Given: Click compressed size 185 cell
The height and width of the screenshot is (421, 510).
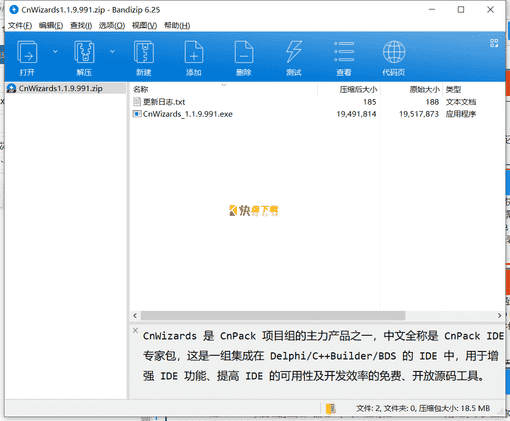Looking at the screenshot, I should coord(370,102).
